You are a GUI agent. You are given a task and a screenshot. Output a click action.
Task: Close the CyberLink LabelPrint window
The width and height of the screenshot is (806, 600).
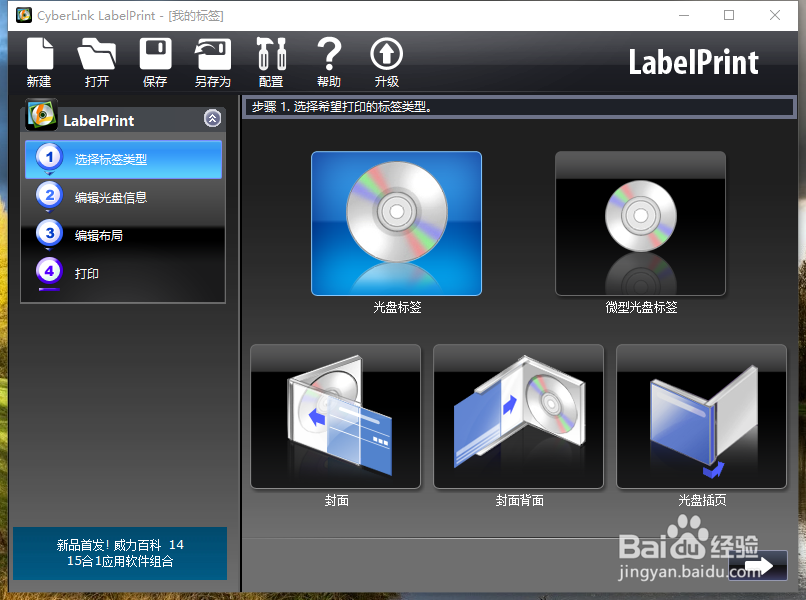coord(775,15)
